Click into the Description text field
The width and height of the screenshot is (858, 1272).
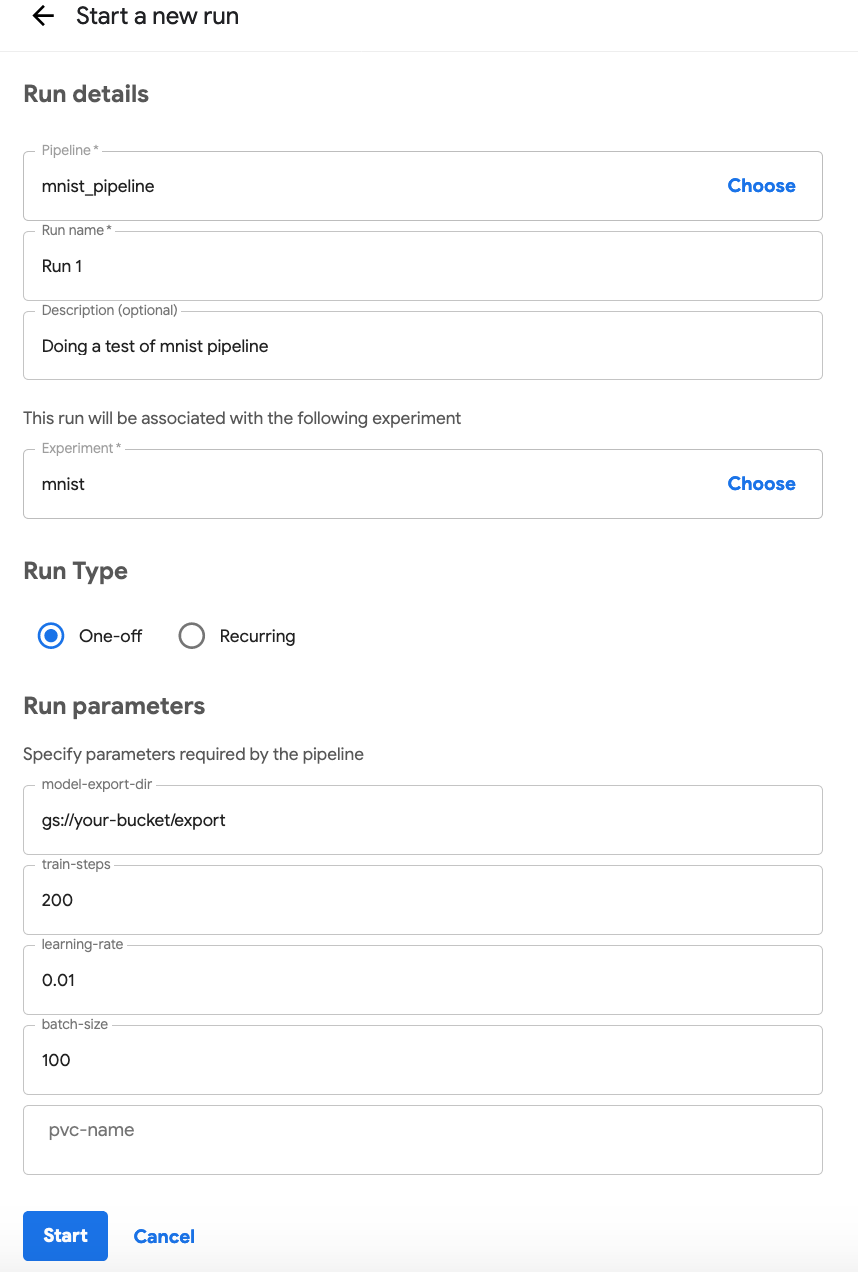pyautogui.click(x=422, y=346)
